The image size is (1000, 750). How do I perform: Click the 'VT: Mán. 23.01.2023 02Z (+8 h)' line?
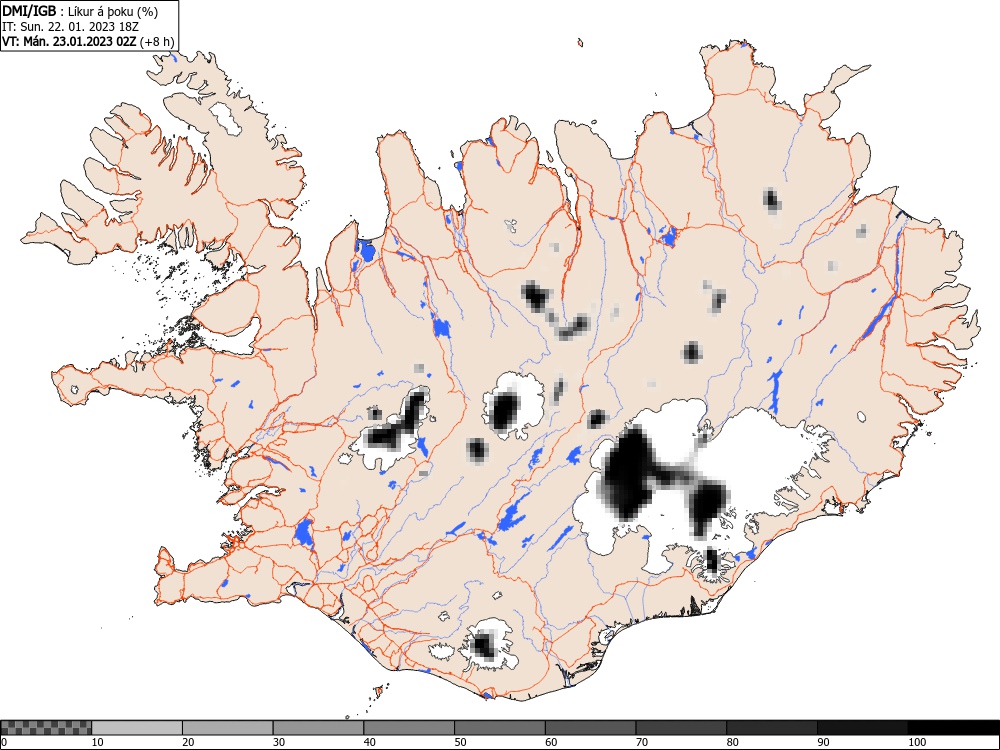click(x=88, y=41)
